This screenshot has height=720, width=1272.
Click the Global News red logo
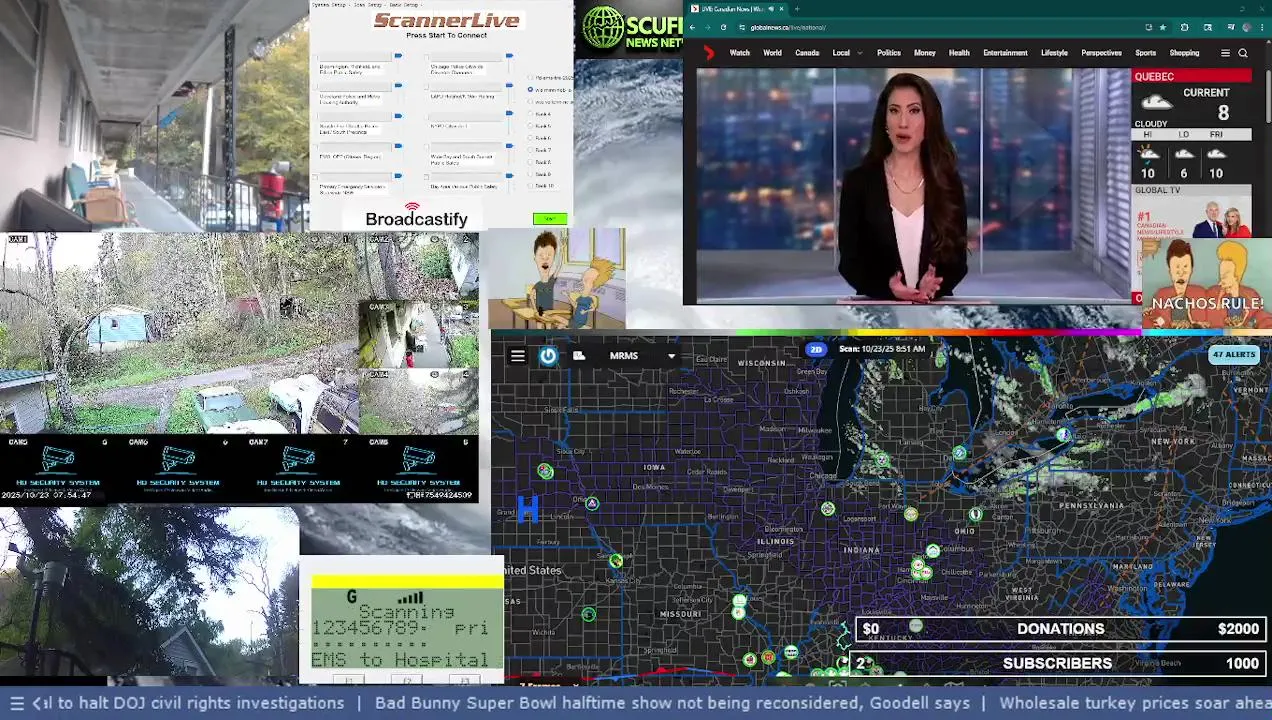click(x=709, y=53)
